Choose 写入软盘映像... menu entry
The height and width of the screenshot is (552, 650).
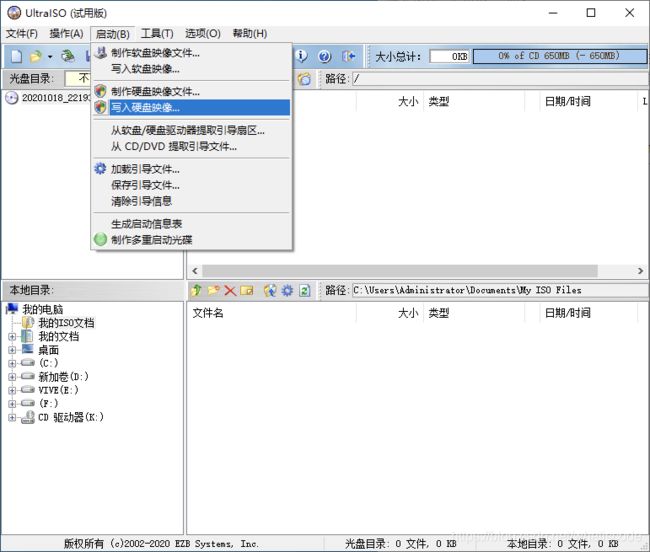coord(192,69)
